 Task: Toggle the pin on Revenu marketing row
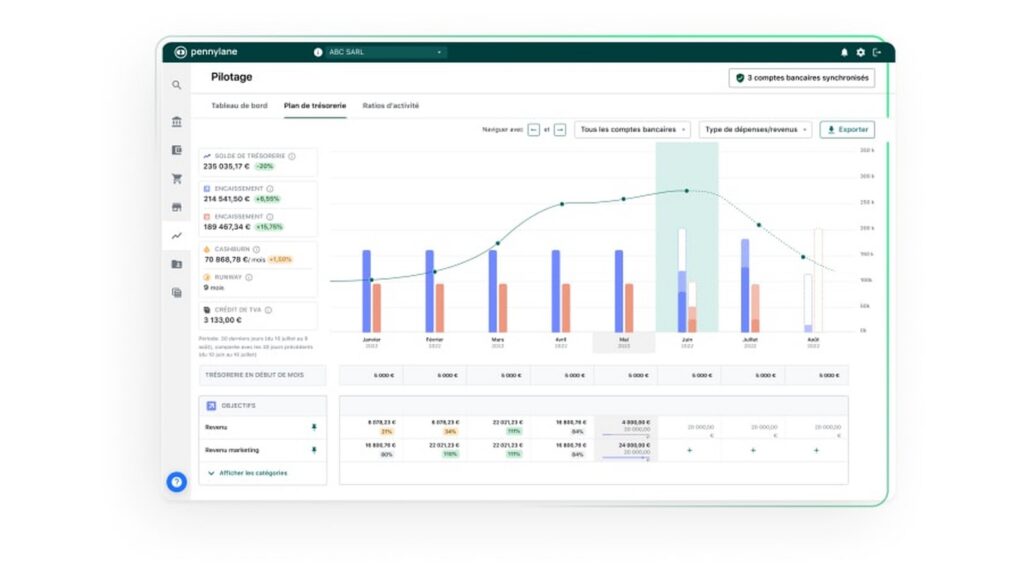click(x=314, y=450)
